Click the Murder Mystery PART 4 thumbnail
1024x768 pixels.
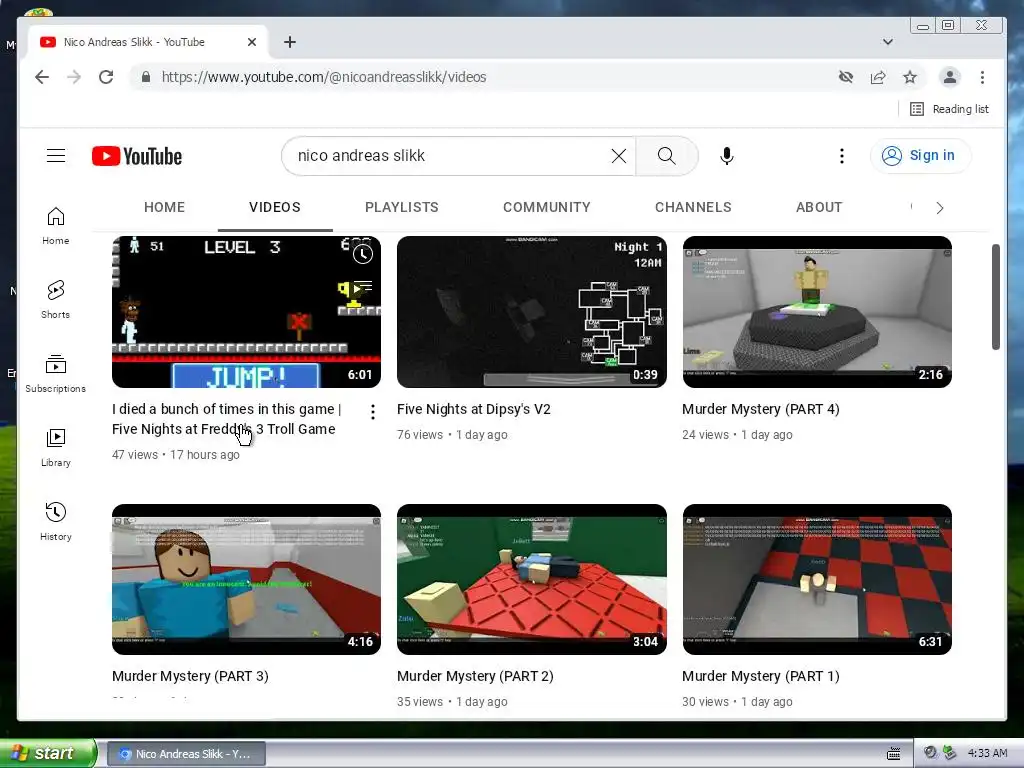click(x=817, y=312)
